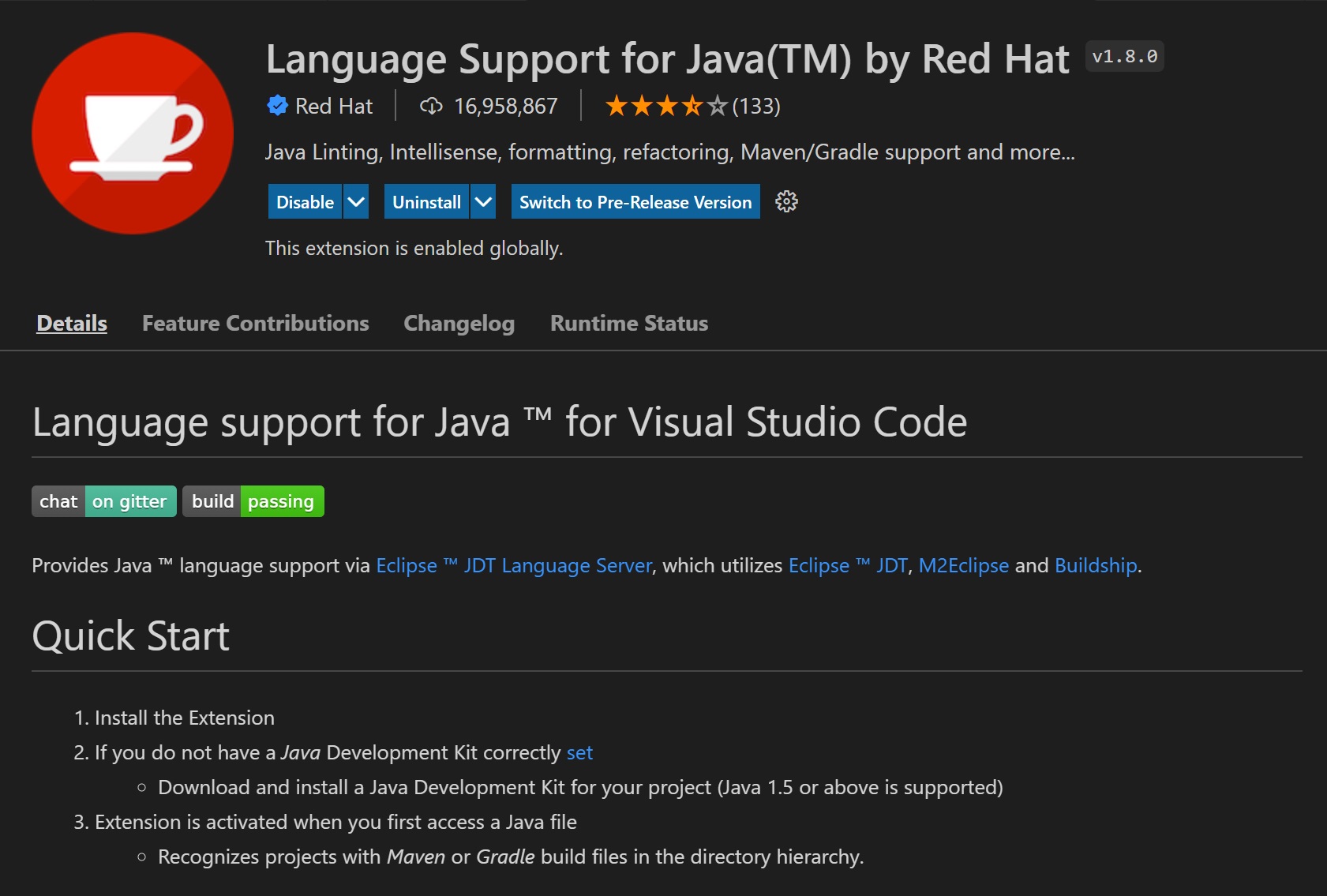Click the v1.8.0 version badge
Viewport: 1327px width, 896px height.
tap(1124, 56)
